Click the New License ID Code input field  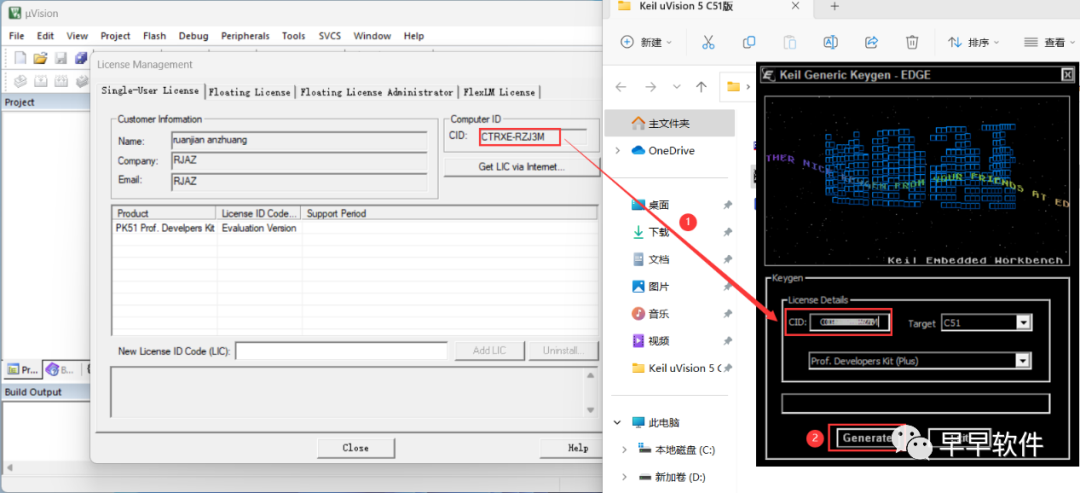(x=342, y=351)
